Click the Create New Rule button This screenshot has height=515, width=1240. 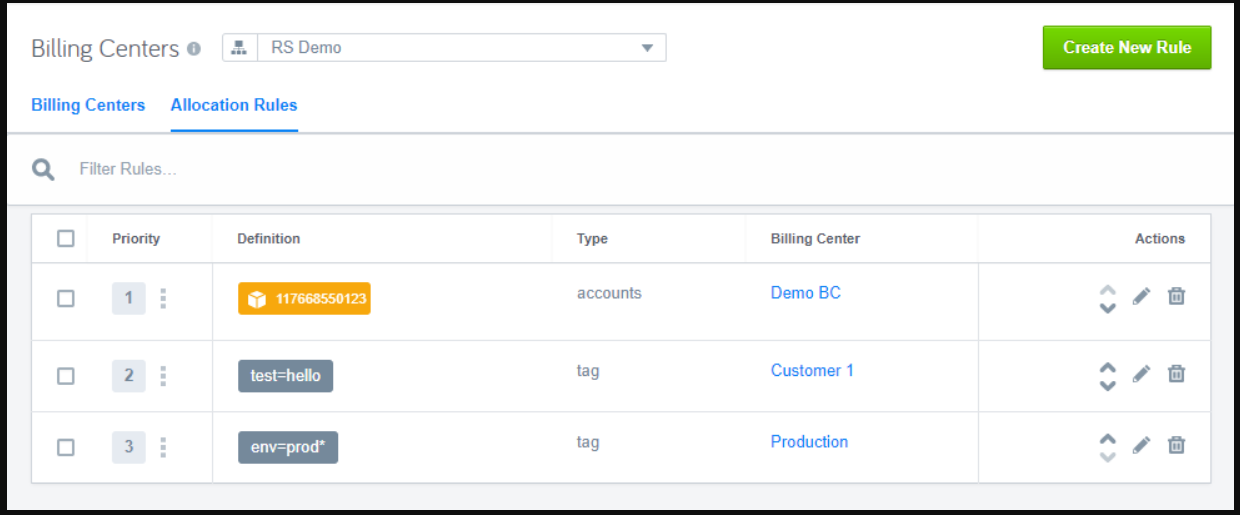[1127, 47]
